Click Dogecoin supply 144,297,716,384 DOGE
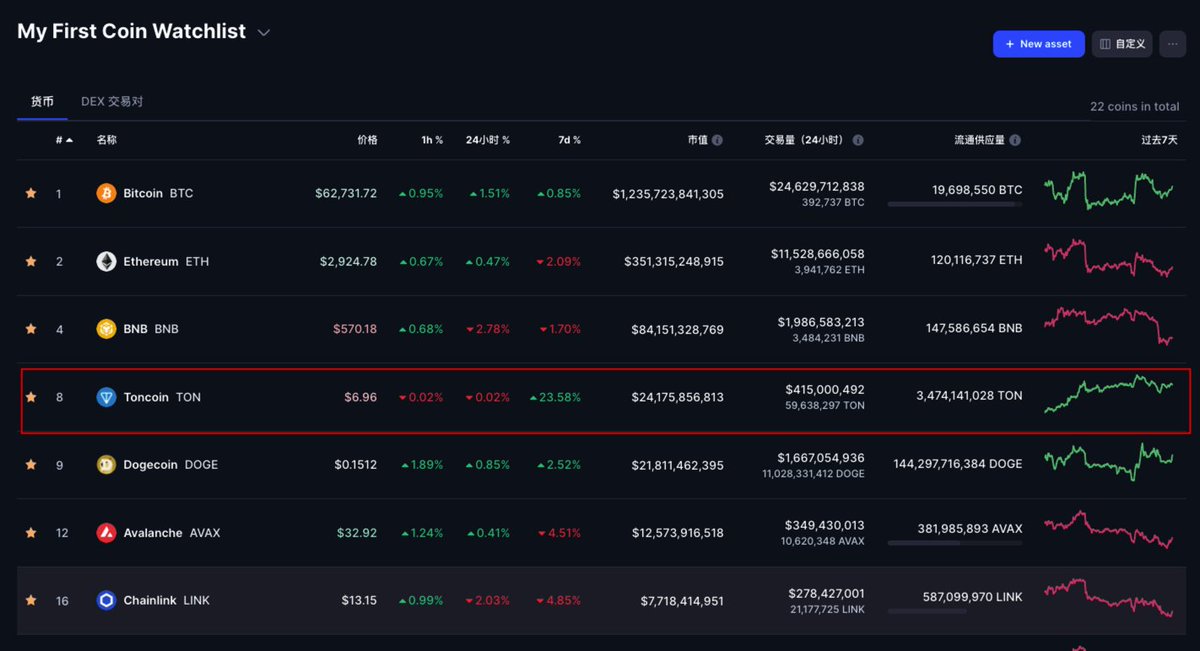The width and height of the screenshot is (1200, 651). tap(958, 464)
